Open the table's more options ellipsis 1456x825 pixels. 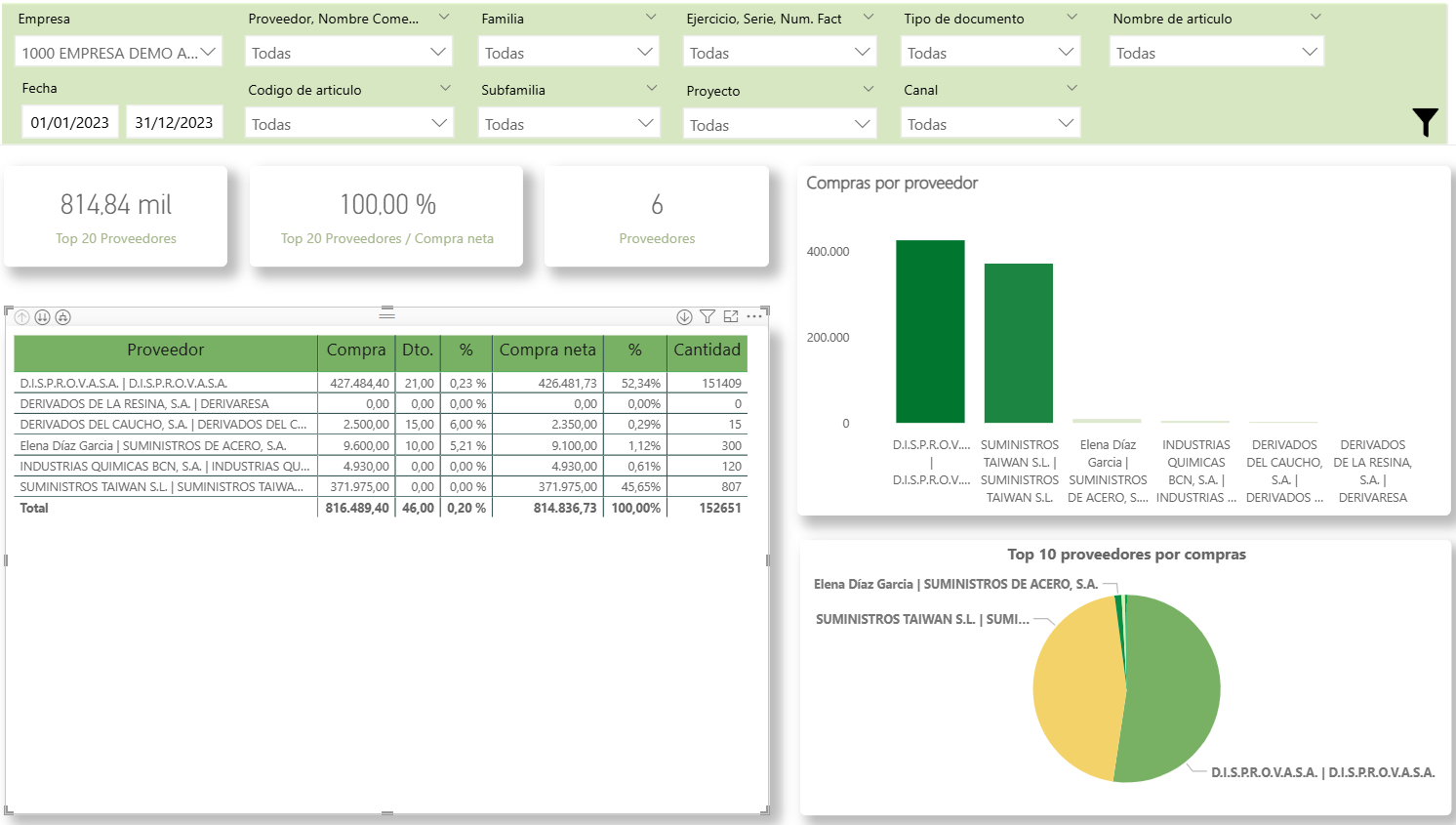coord(754,317)
